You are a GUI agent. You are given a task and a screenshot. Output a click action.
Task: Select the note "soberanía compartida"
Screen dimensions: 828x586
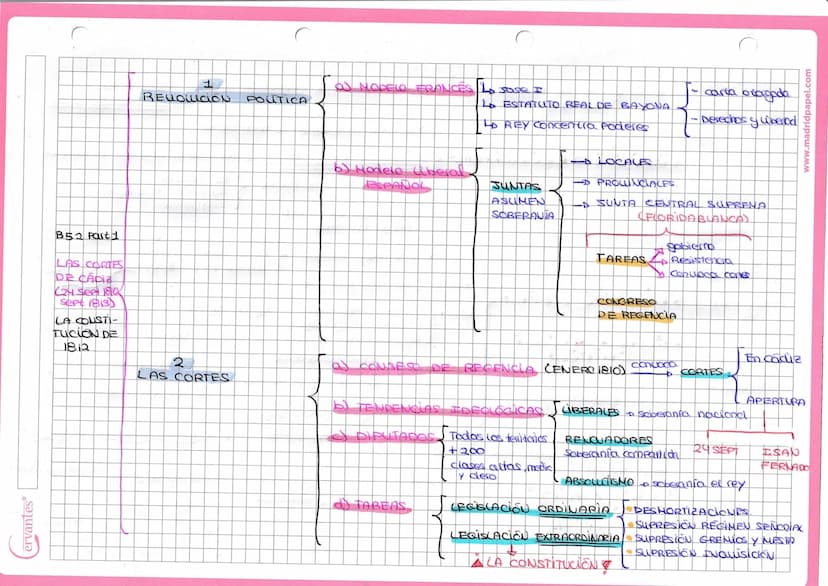point(621,454)
